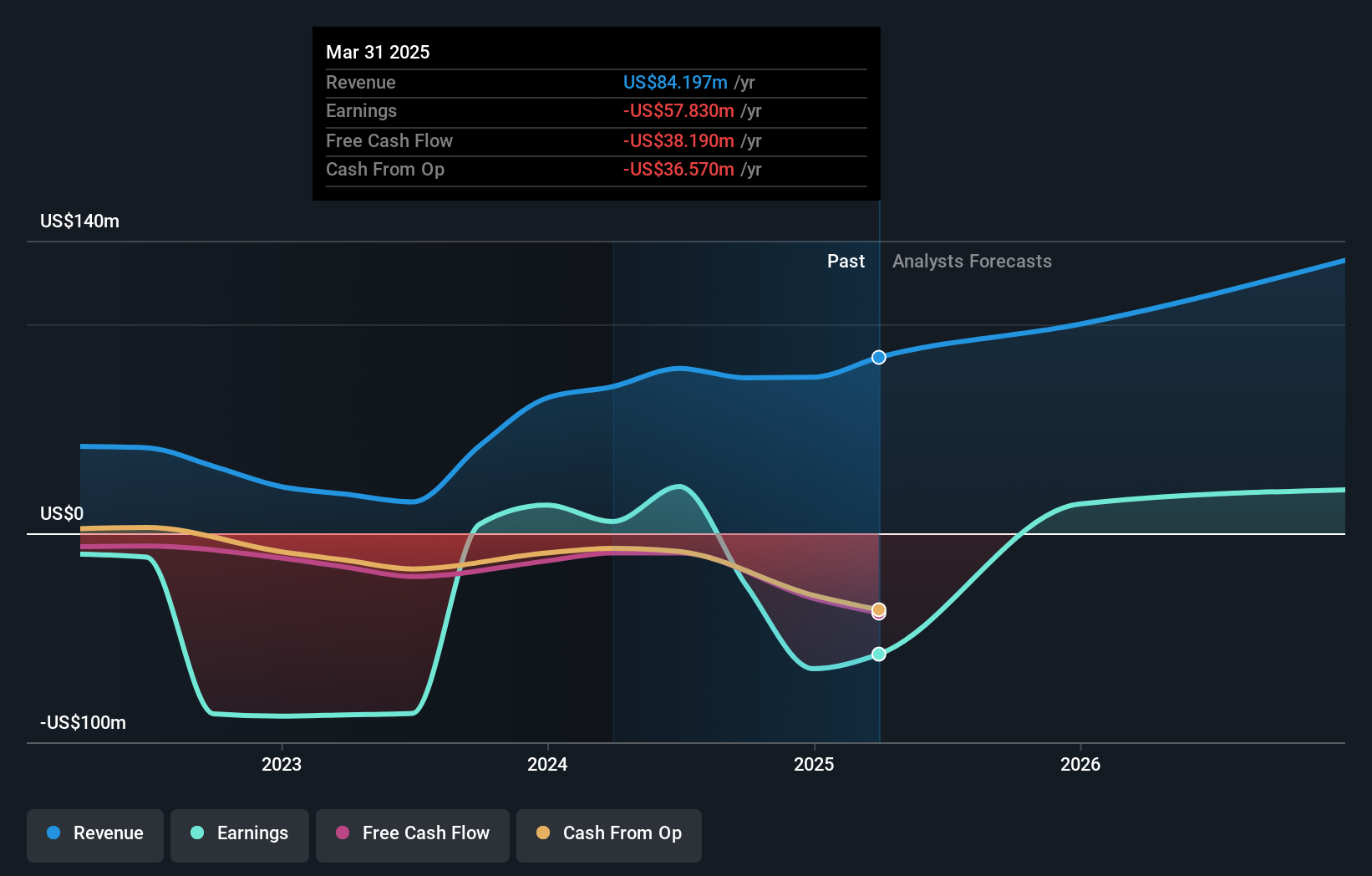
Task: Select the Earnings data point on teal line
Action: [879, 654]
